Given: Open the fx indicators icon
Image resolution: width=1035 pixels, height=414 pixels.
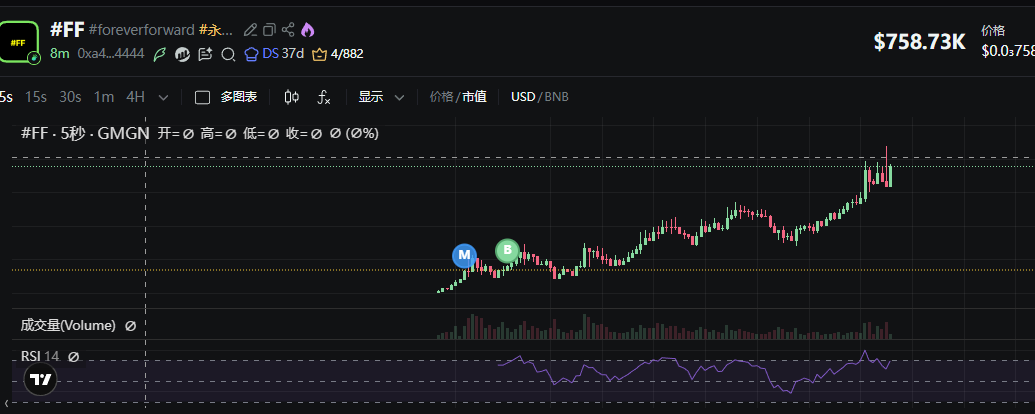Looking at the screenshot, I should point(323,97).
